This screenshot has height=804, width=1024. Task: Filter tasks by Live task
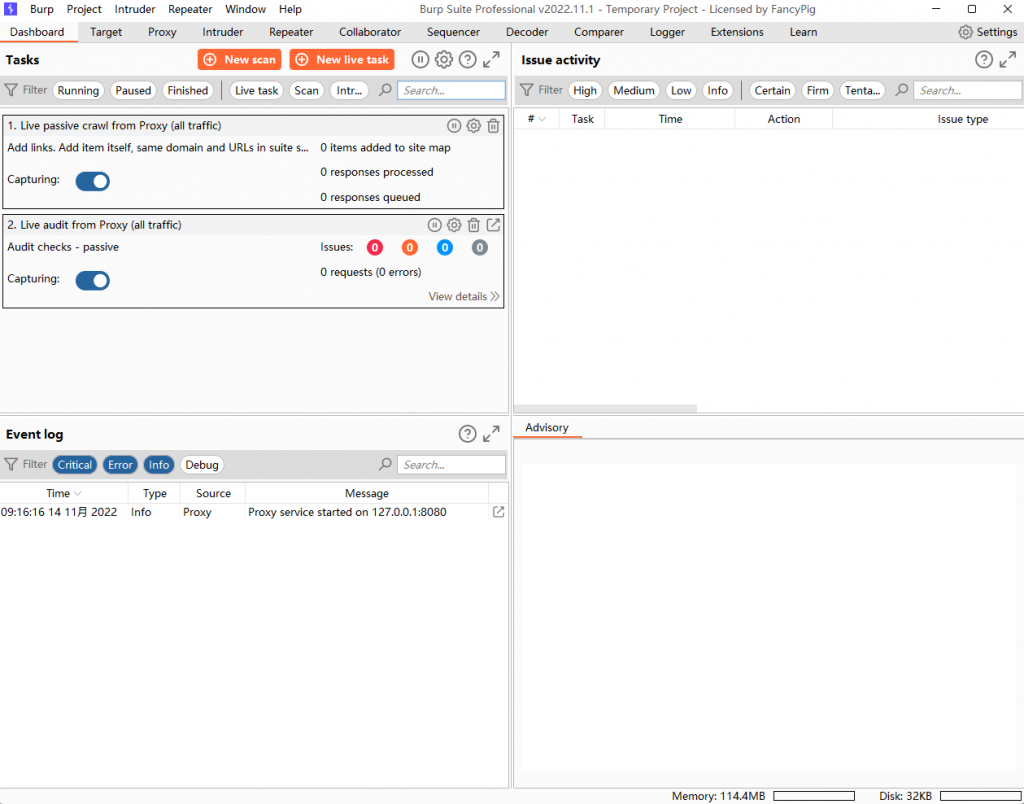[257, 90]
